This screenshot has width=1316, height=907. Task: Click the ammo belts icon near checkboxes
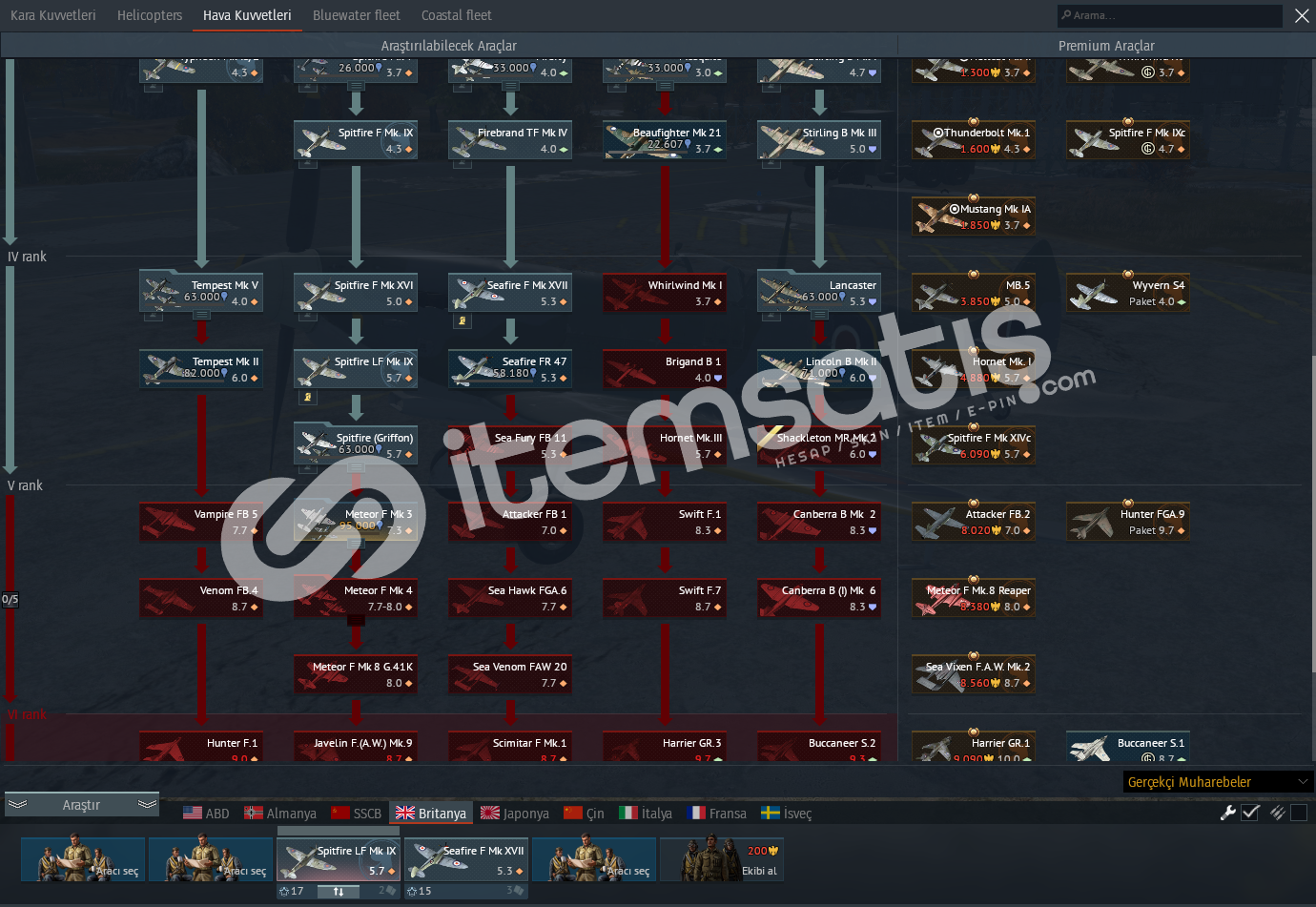tap(1277, 813)
